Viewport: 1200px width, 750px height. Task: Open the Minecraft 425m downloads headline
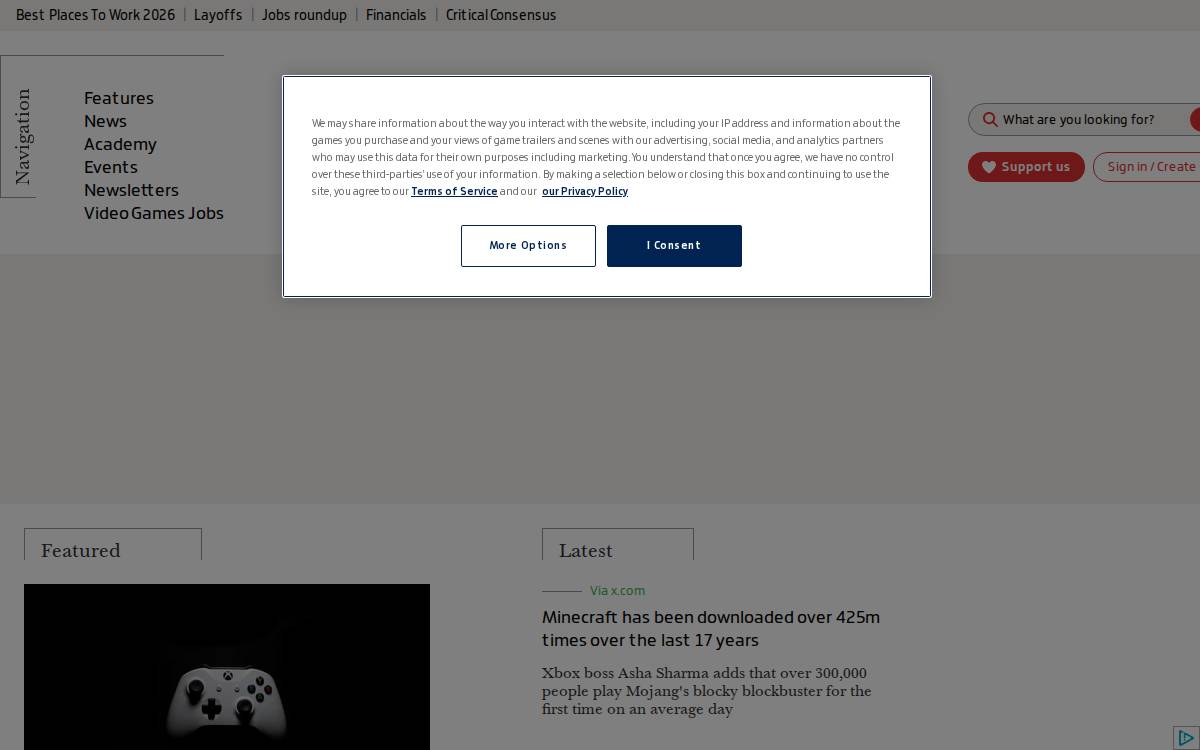point(711,629)
